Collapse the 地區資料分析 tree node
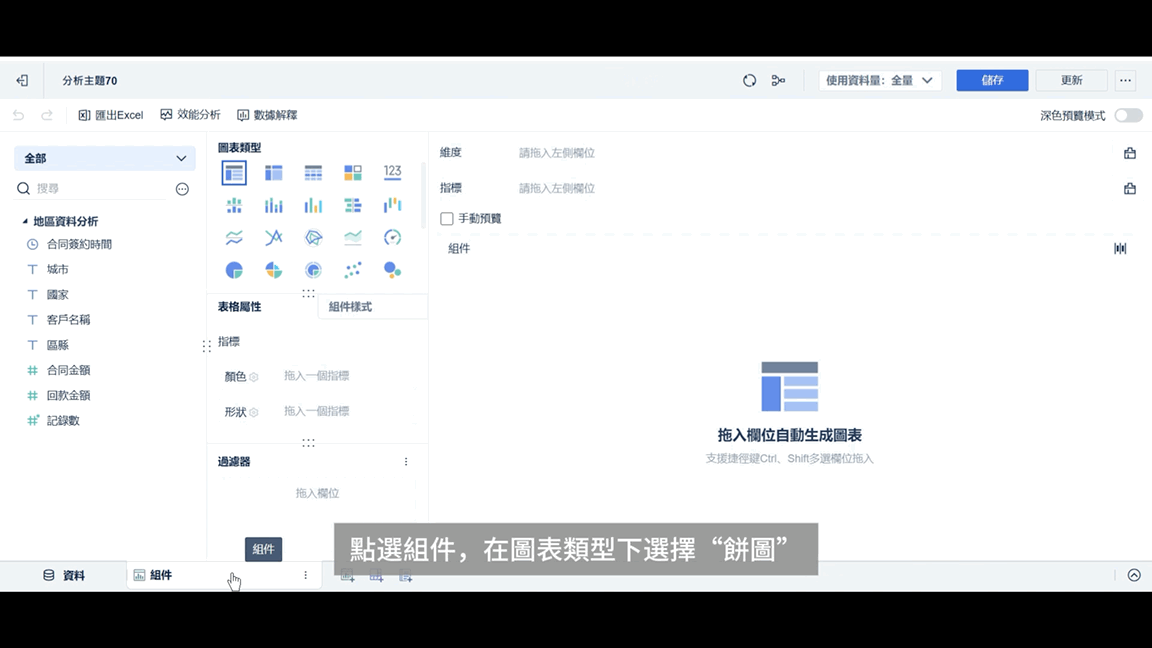1152x648 pixels. pyautogui.click(x=25, y=221)
